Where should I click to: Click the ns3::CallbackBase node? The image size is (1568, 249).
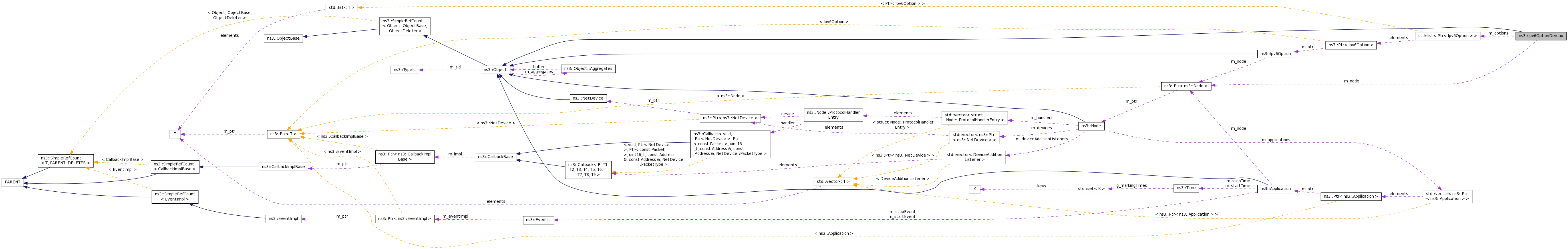(495, 157)
